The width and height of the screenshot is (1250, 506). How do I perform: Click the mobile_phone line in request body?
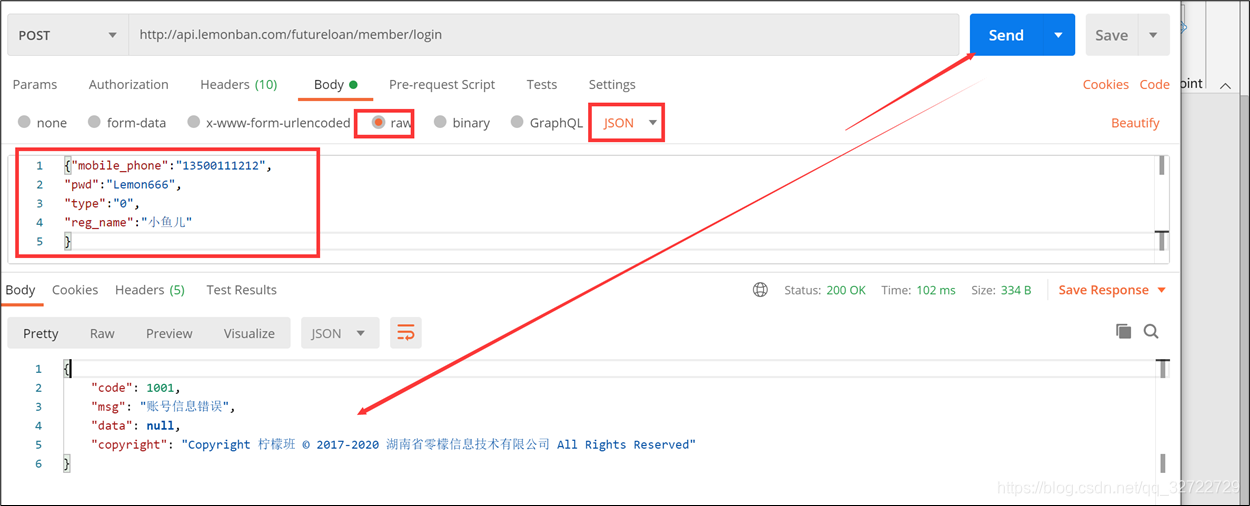click(x=168, y=166)
